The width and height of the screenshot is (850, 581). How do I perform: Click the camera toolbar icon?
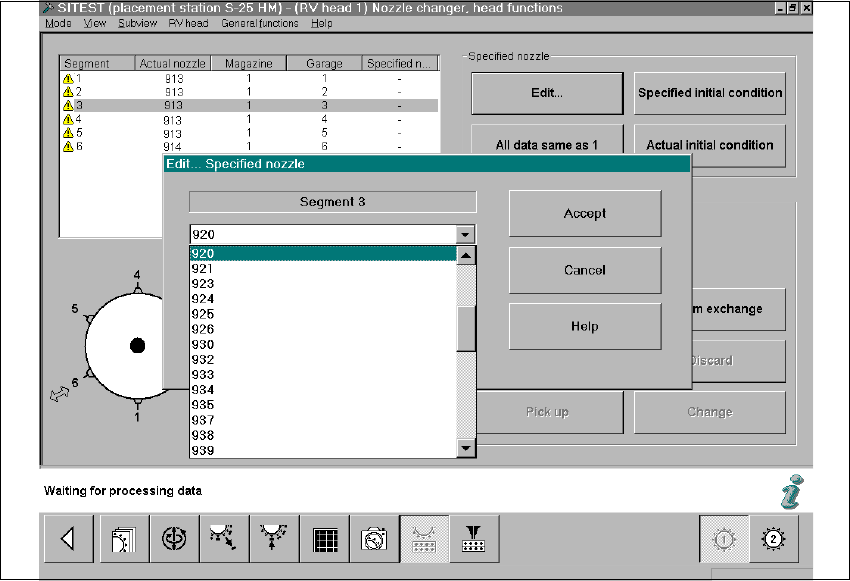click(374, 540)
